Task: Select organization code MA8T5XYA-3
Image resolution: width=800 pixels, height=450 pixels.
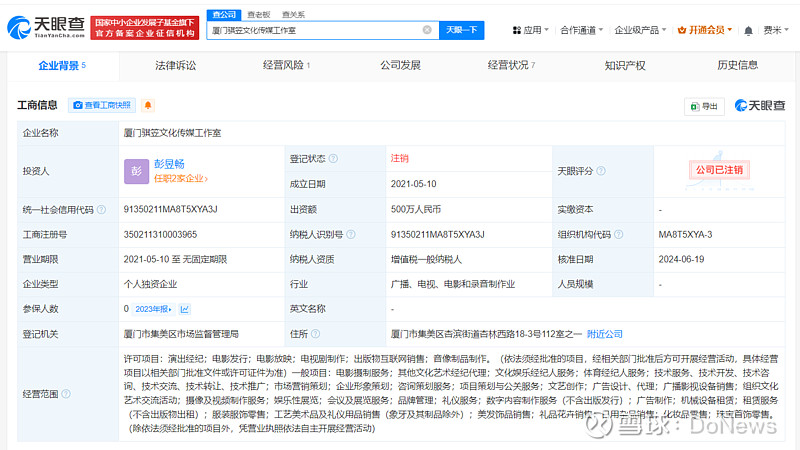Action: click(685, 235)
